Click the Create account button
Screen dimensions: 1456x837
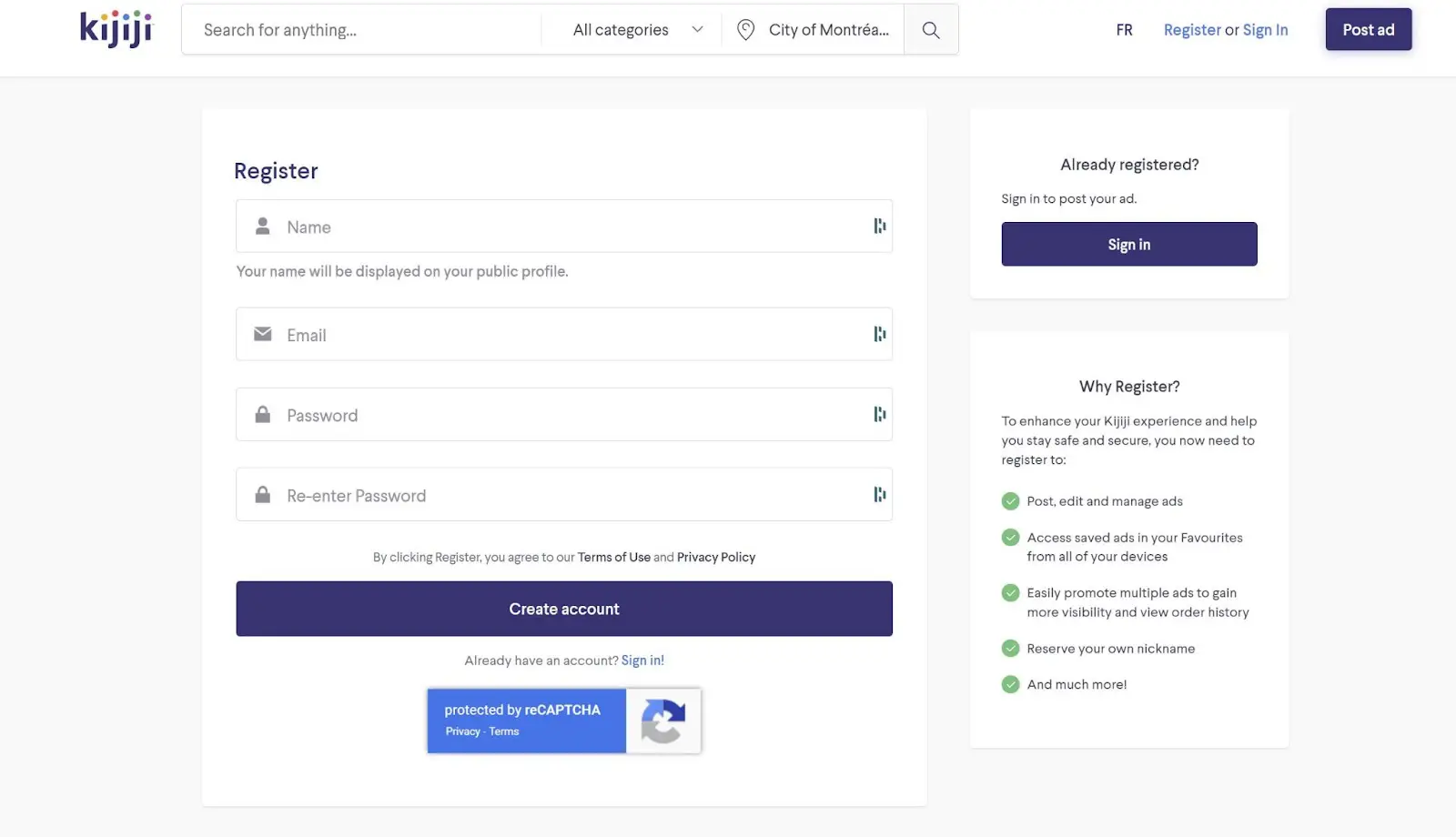coord(564,609)
